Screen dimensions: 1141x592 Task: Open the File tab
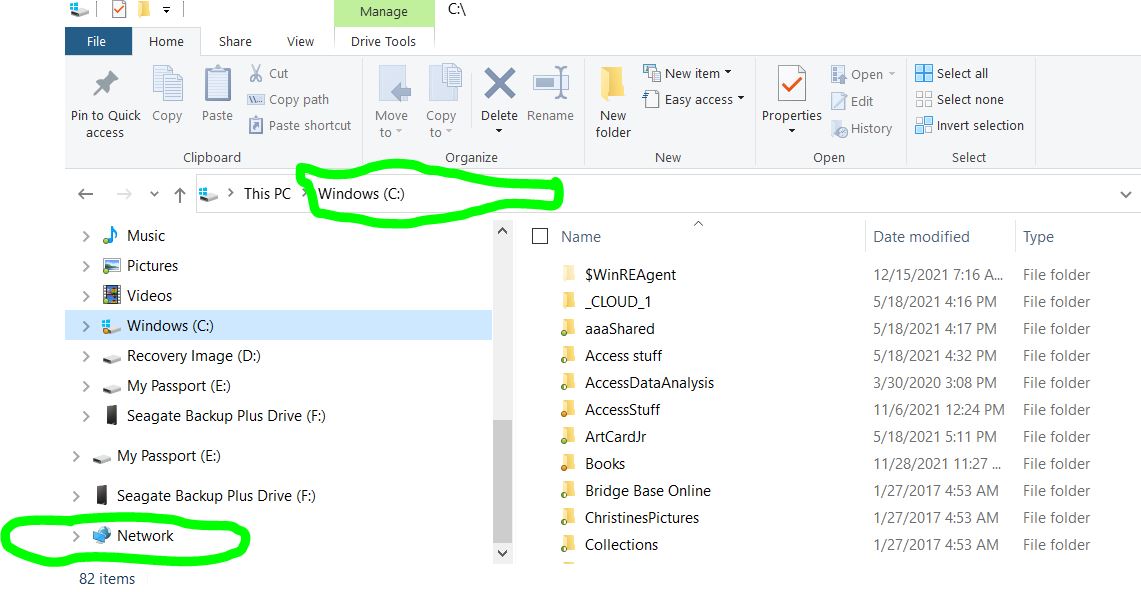coord(98,41)
